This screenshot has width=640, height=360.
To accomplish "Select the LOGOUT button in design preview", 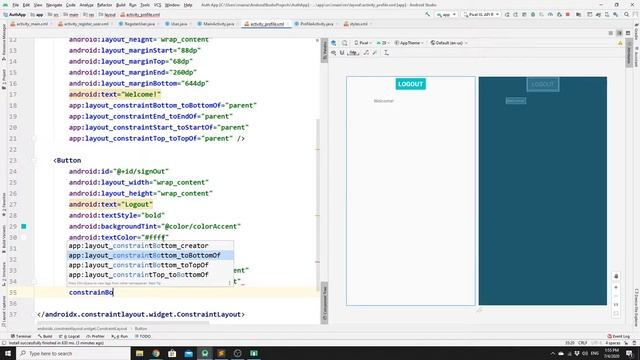I will (411, 84).
